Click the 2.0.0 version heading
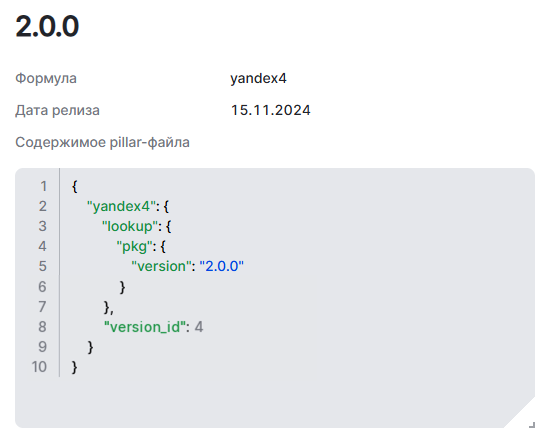Screen dimensions: 560x438 pos(47,26)
